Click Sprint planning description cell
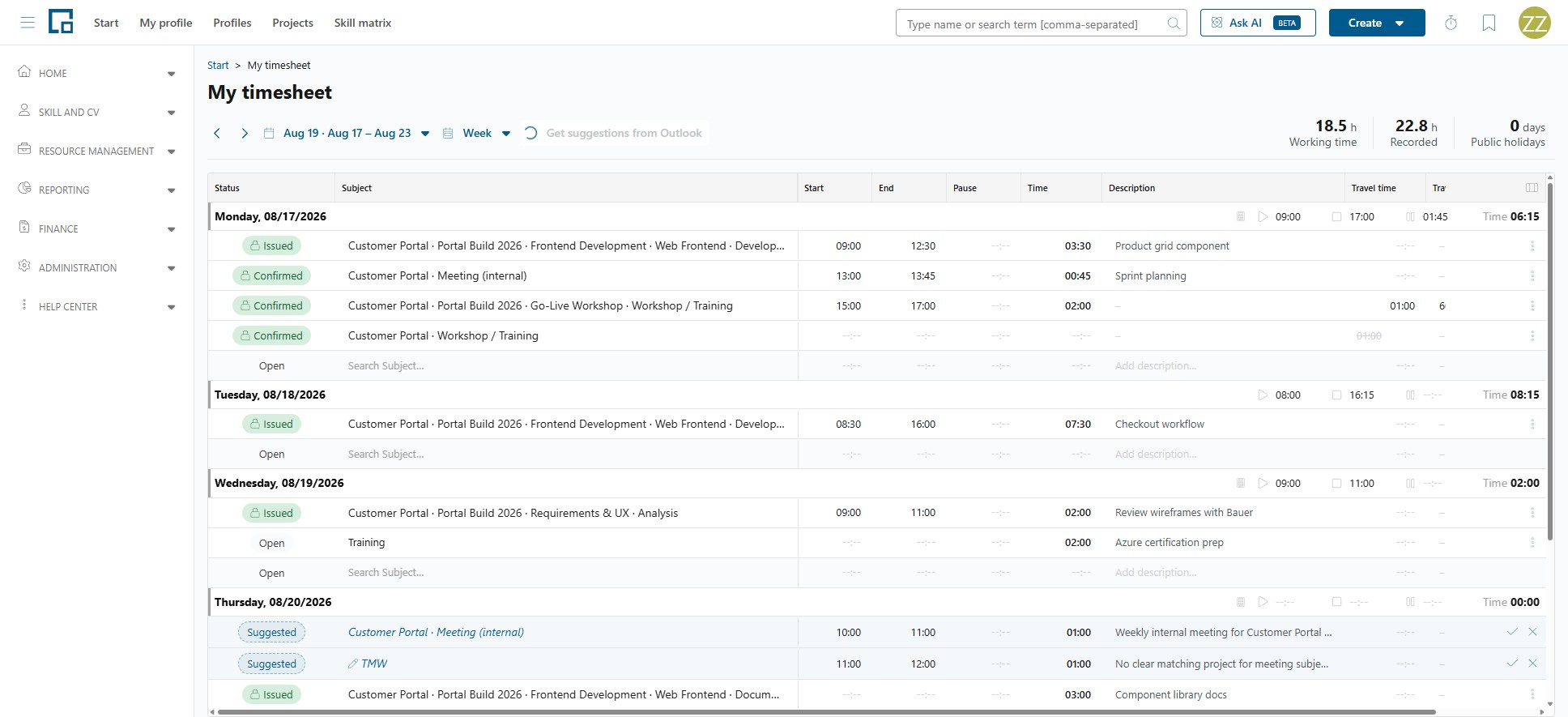 click(1225, 275)
